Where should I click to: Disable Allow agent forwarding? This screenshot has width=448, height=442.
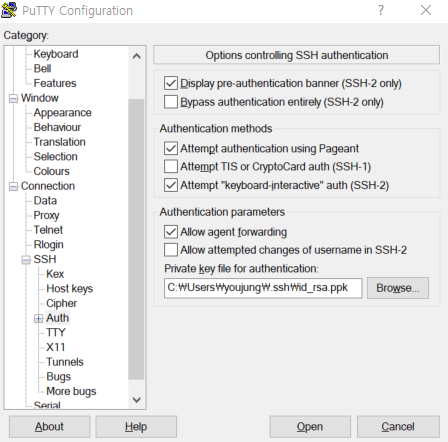pyautogui.click(x=171, y=232)
